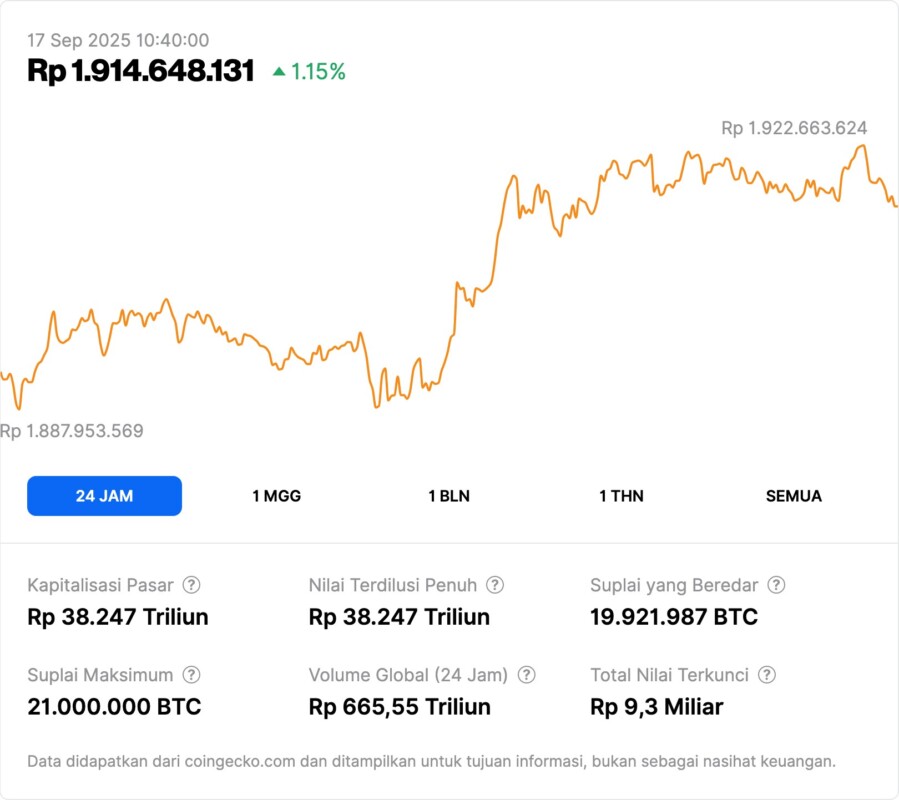Select the 24 JAM time range
This screenshot has height=800, width=899.
[x=104, y=496]
